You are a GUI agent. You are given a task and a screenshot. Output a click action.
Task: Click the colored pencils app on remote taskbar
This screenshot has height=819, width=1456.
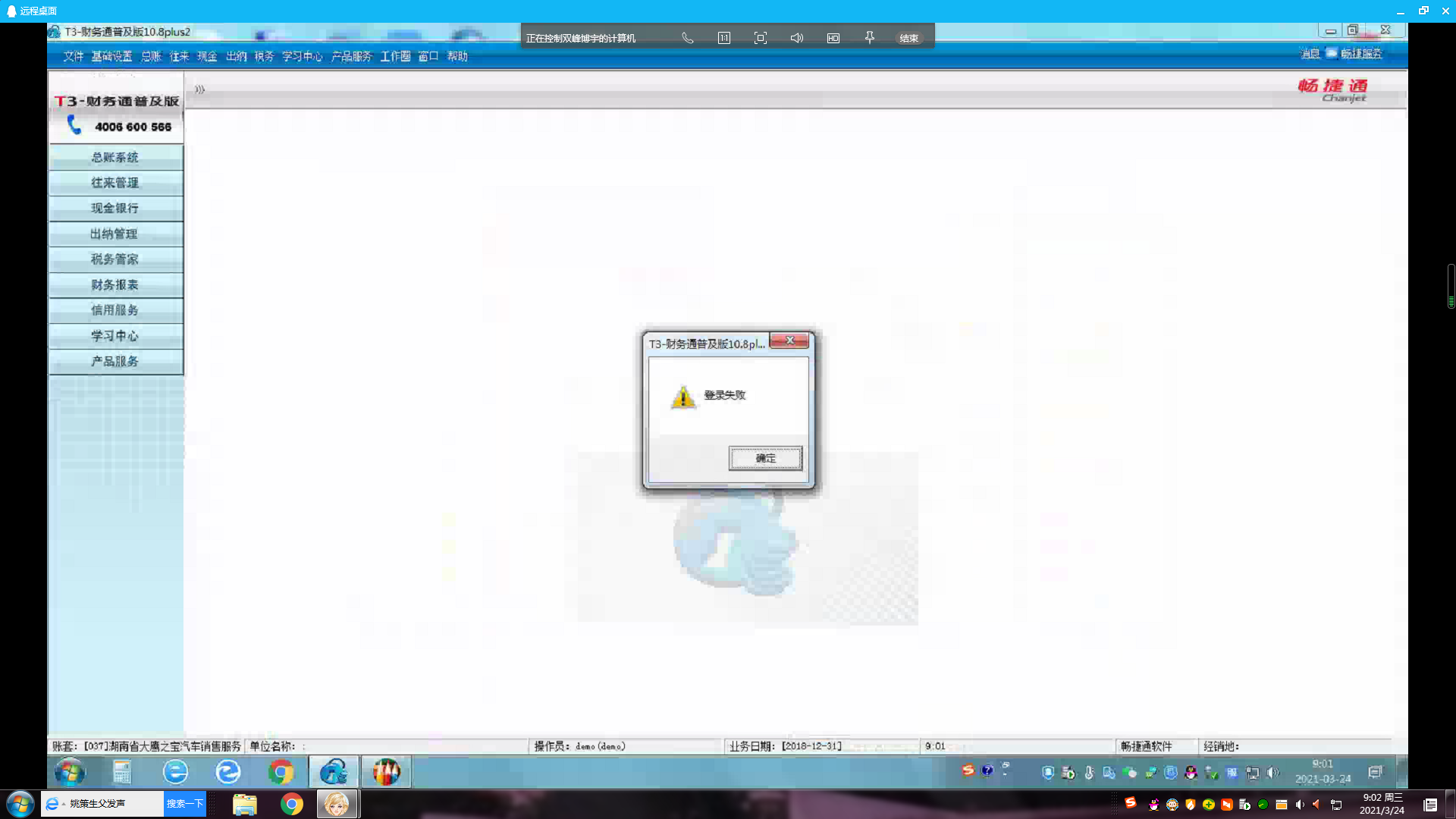[386, 772]
